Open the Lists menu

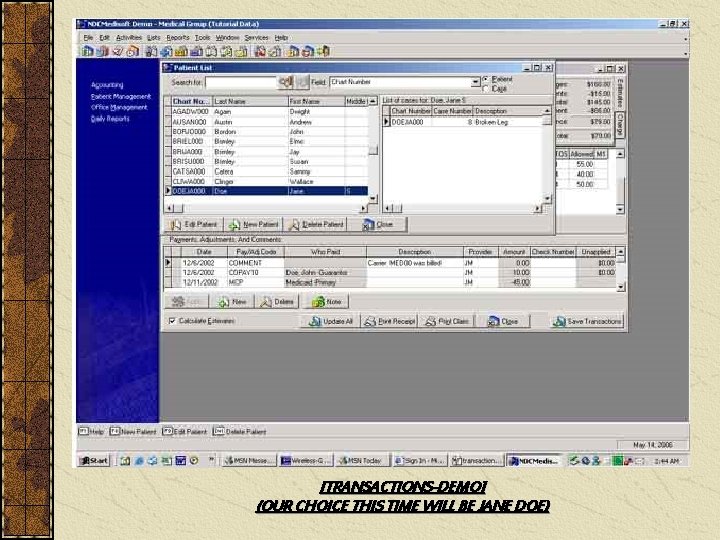[x=153, y=38]
